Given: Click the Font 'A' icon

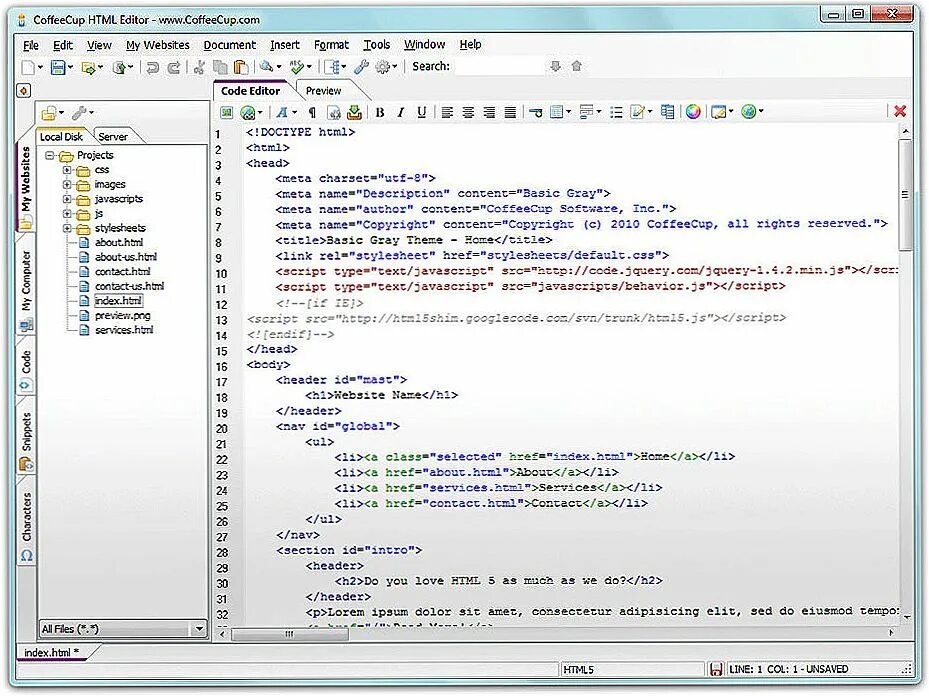Looking at the screenshot, I should coord(282,112).
